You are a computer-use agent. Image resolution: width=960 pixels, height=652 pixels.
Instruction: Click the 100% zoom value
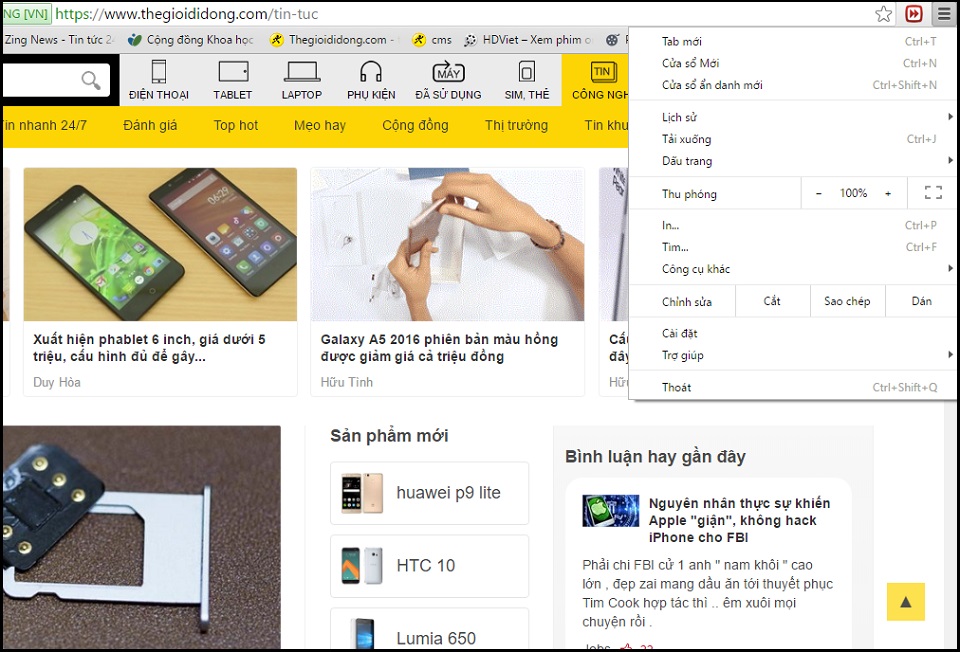click(x=853, y=193)
